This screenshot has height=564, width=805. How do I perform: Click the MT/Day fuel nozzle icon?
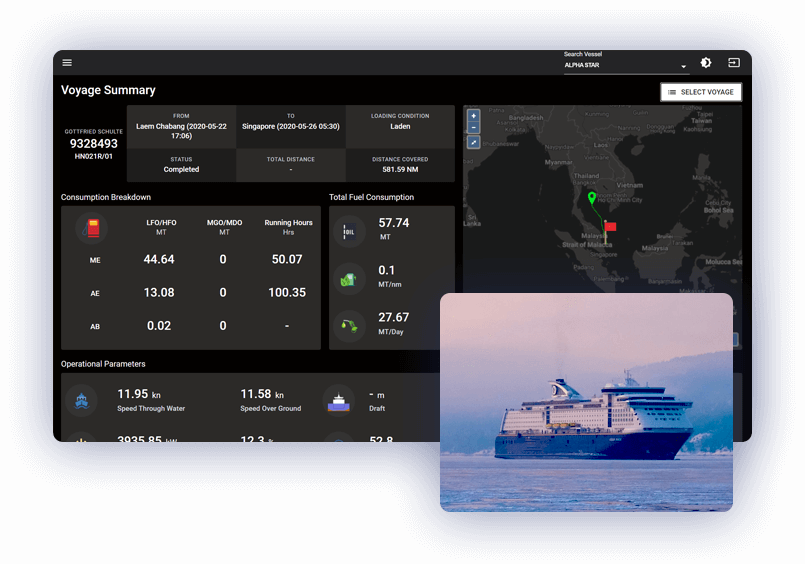349,326
